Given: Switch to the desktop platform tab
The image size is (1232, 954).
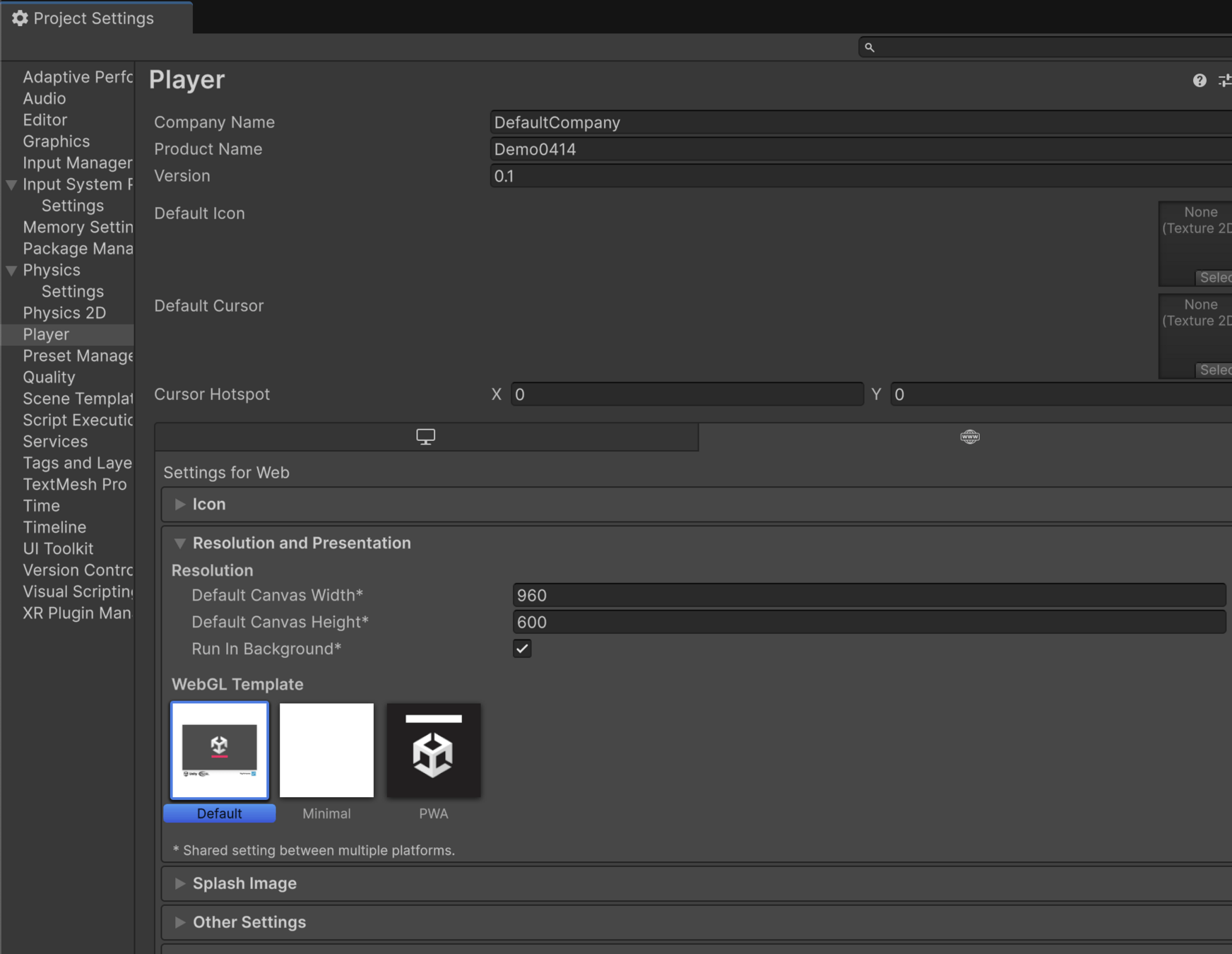Looking at the screenshot, I should point(426,437).
